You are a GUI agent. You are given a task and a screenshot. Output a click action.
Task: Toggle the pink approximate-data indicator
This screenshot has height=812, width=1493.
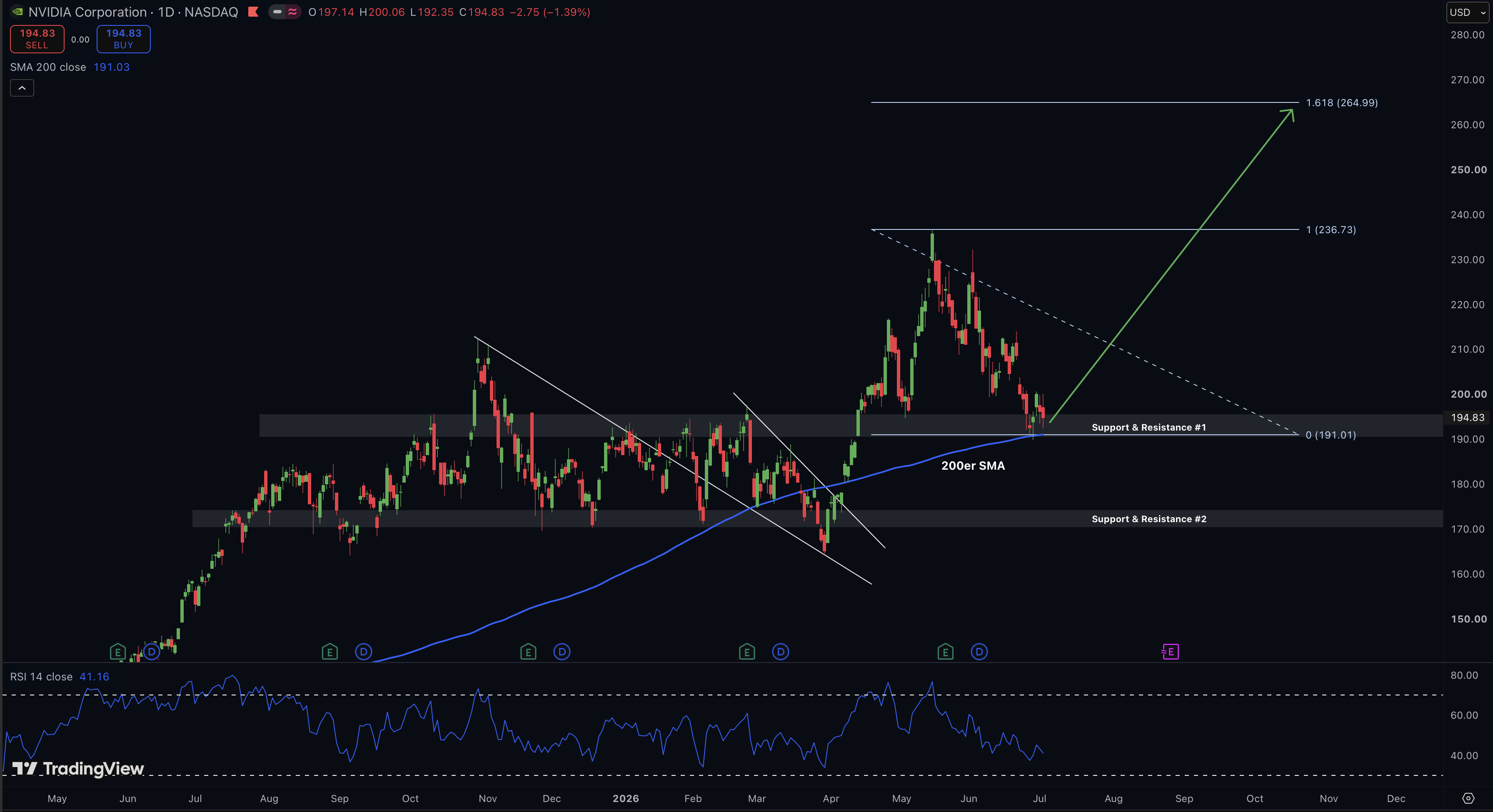point(293,12)
